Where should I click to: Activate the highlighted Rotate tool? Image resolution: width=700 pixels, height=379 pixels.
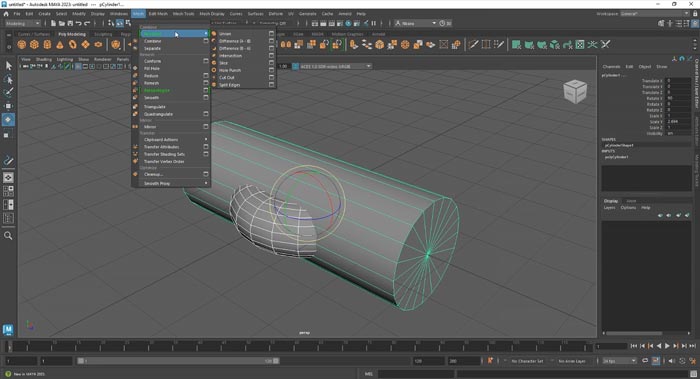click(8, 120)
